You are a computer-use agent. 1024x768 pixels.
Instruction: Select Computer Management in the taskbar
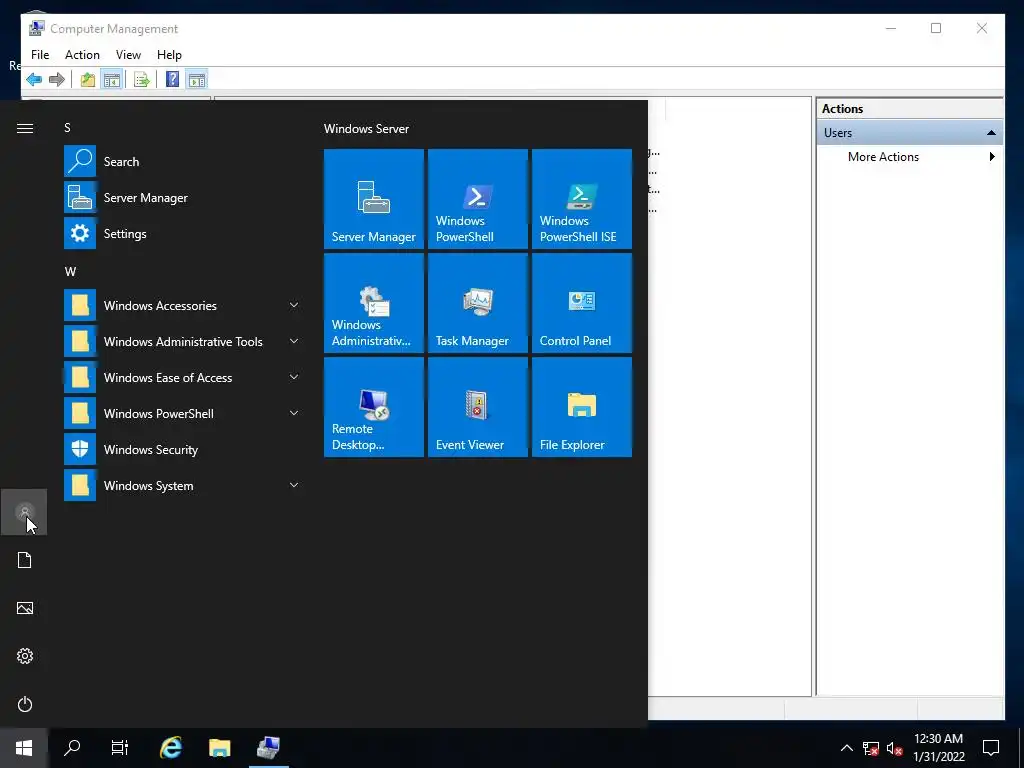(268, 748)
